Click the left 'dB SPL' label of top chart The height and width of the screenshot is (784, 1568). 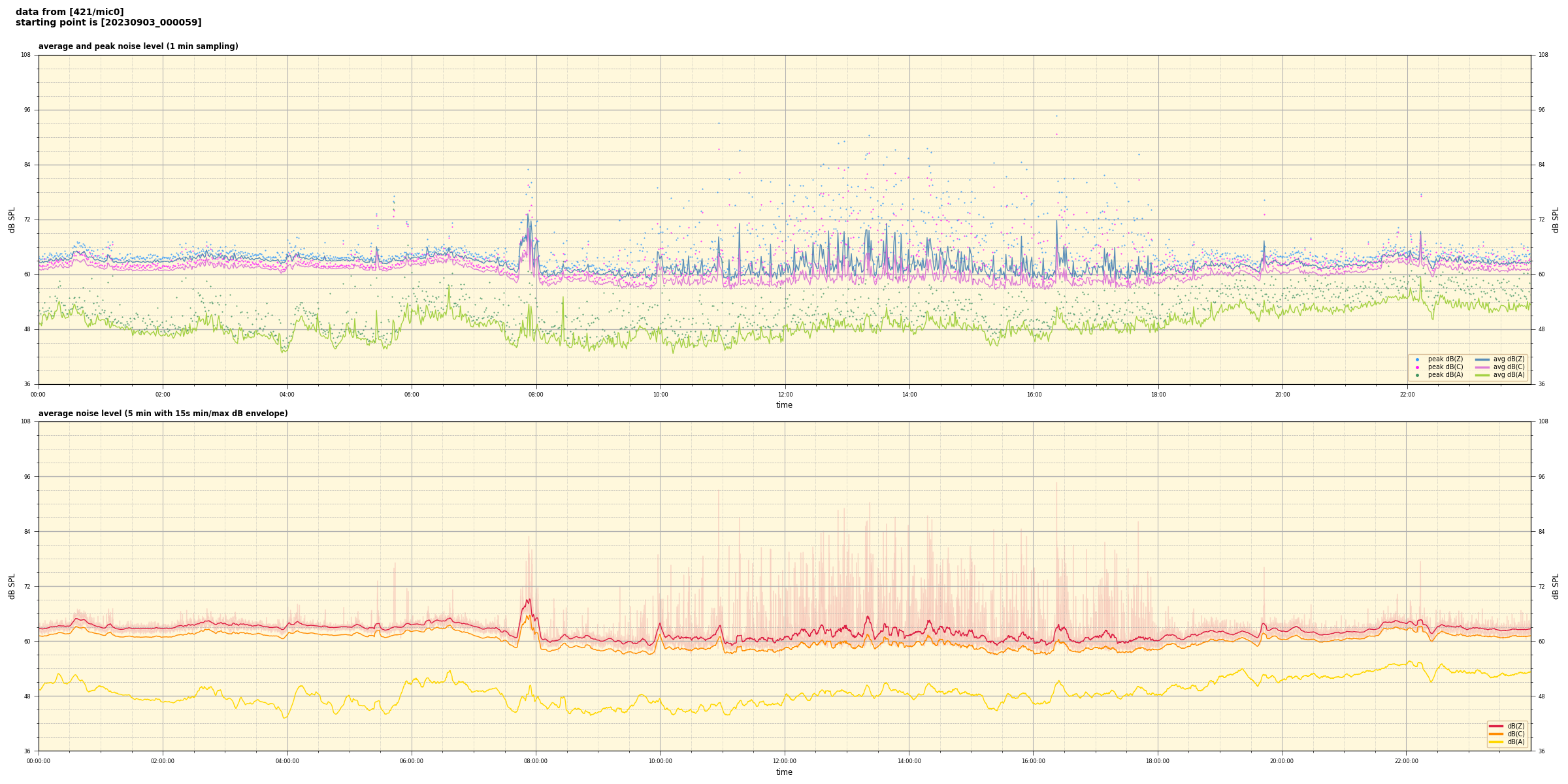point(12,220)
